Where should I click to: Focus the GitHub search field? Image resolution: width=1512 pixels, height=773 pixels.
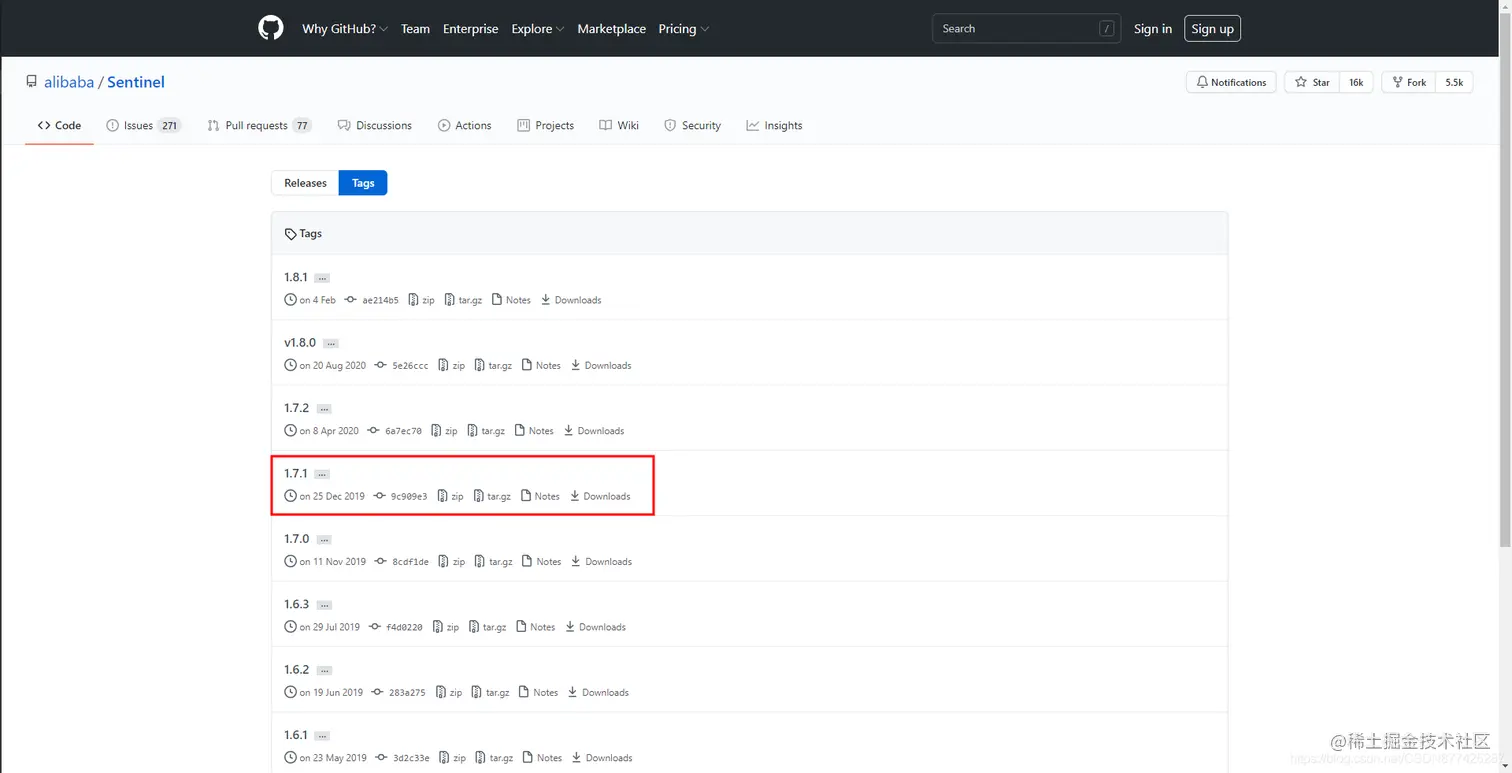[1026, 29]
